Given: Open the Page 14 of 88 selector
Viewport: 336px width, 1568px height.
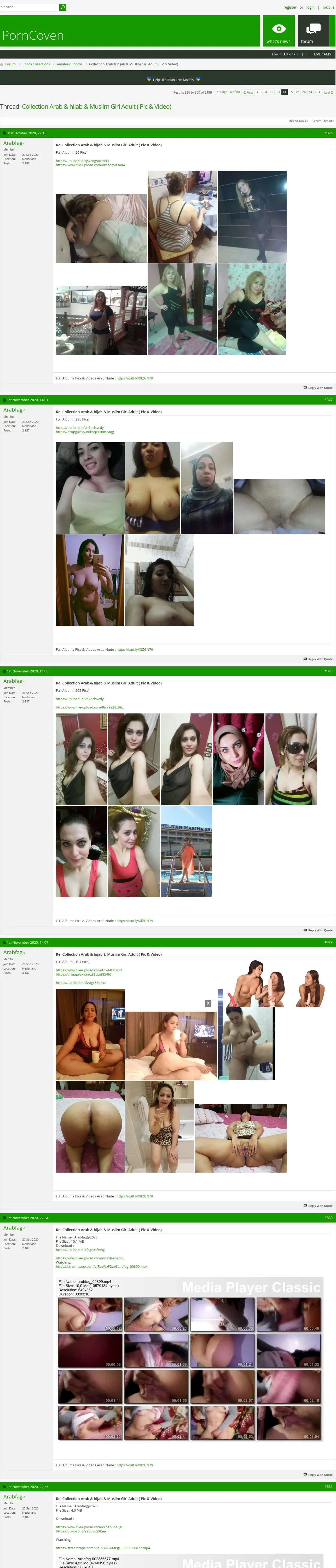Looking at the screenshot, I should [228, 92].
